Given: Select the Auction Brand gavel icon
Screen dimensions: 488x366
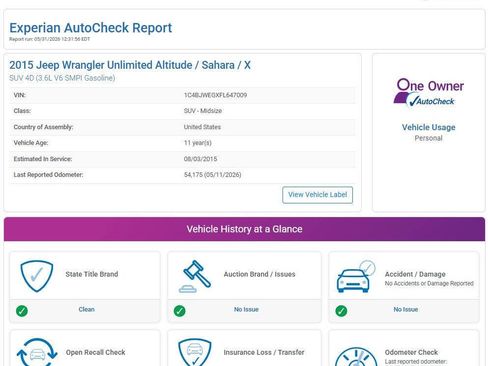Looking at the screenshot, I should coord(195,276).
